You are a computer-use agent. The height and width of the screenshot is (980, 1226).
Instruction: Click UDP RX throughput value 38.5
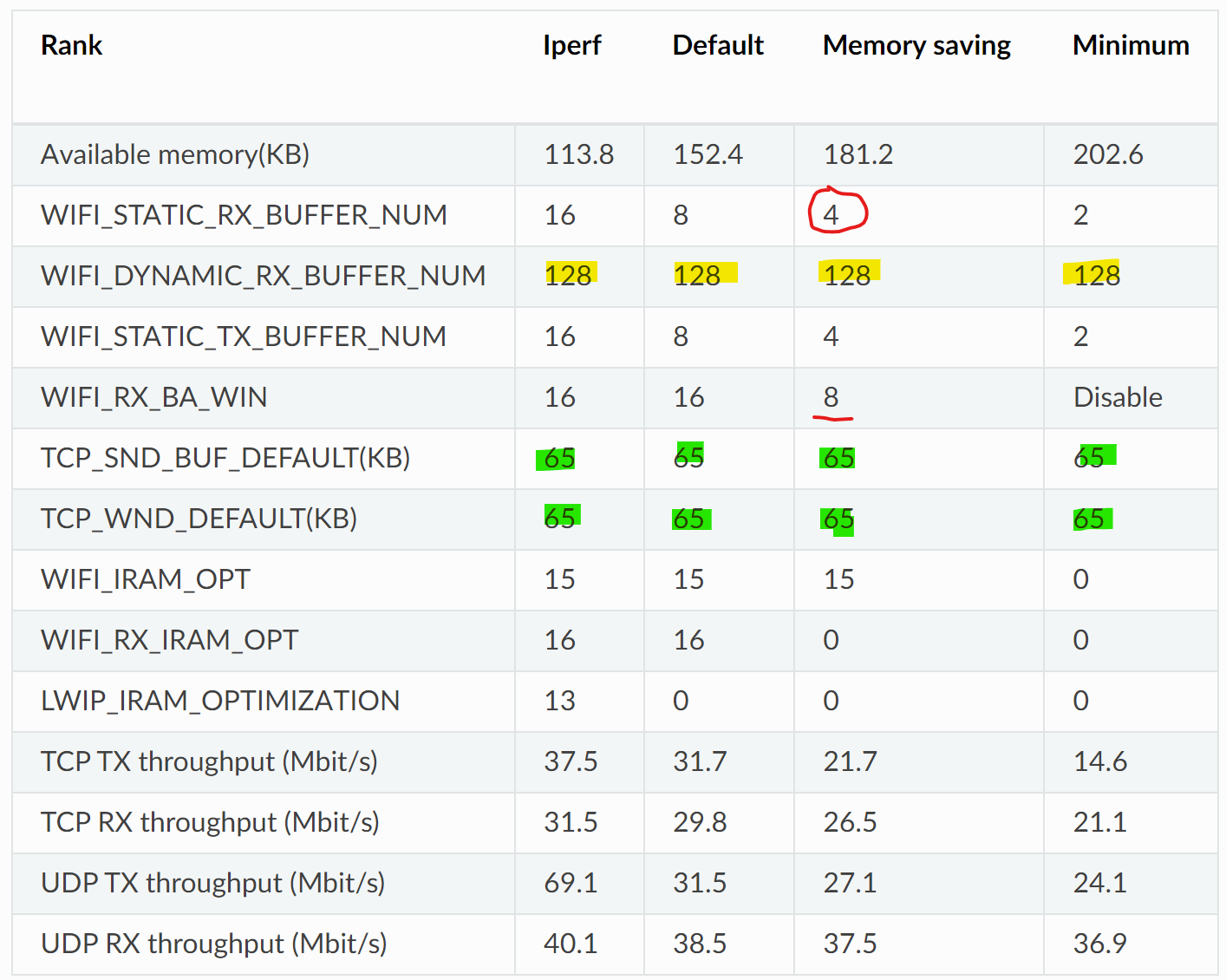click(700, 944)
